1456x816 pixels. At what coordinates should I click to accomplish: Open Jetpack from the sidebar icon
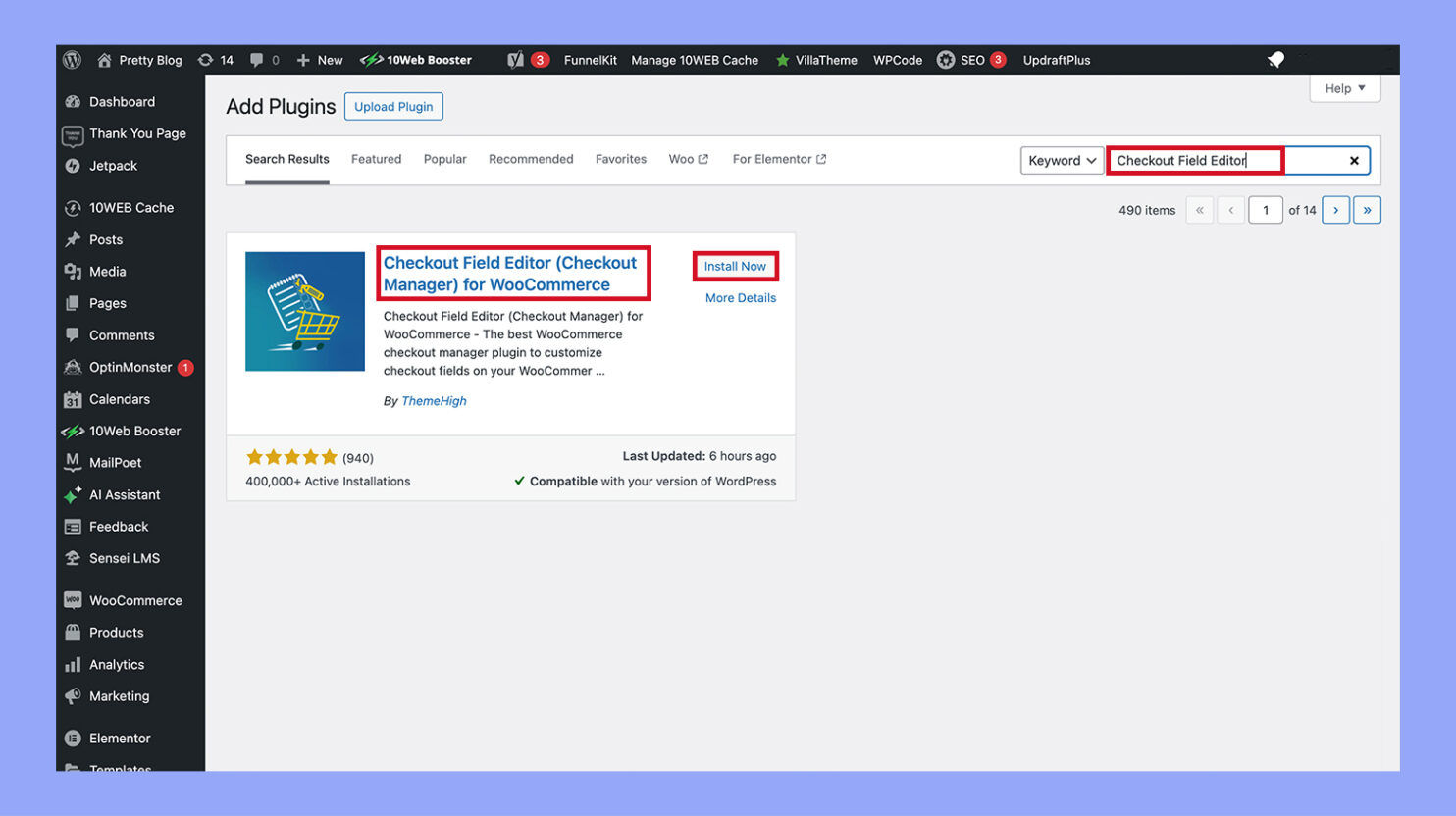tap(73, 165)
